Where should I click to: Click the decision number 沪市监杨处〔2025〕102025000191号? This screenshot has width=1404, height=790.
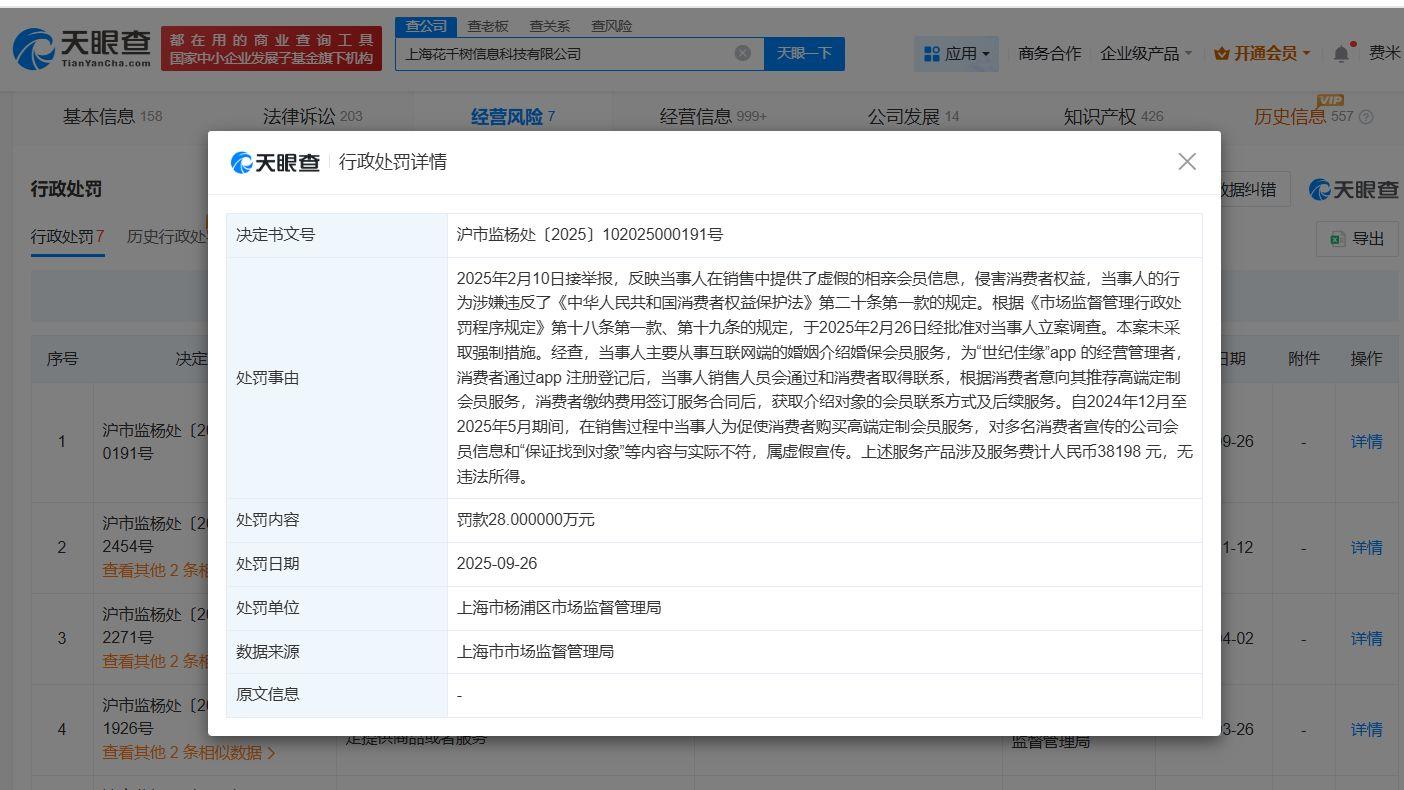tap(590, 235)
